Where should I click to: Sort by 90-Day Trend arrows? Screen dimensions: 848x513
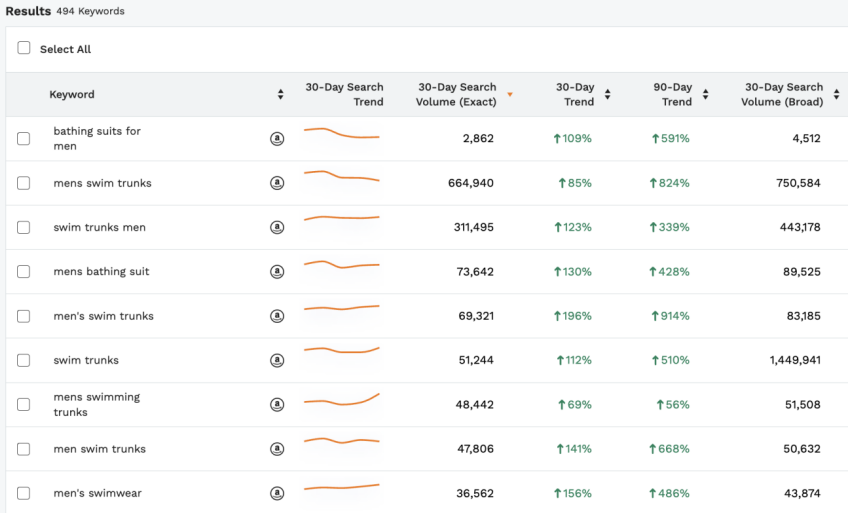pos(705,95)
